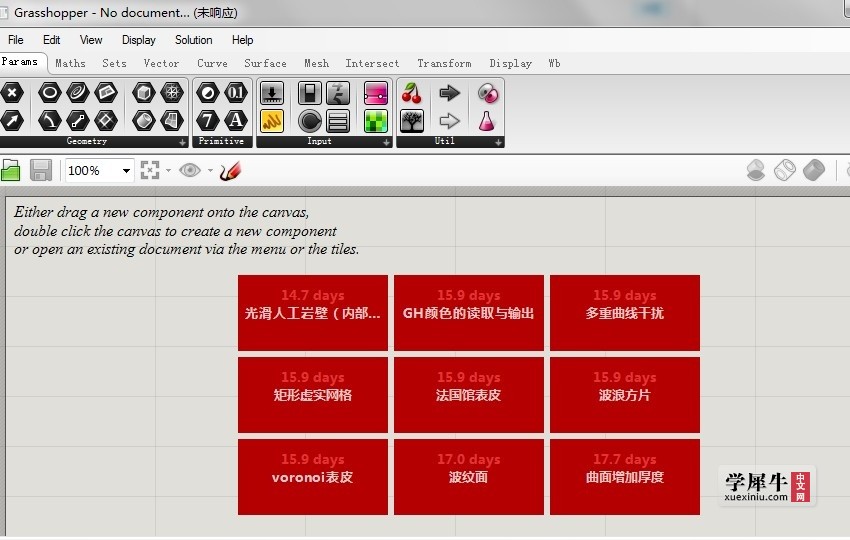
Task: Pick the Line parameter icon
Action: point(78,120)
